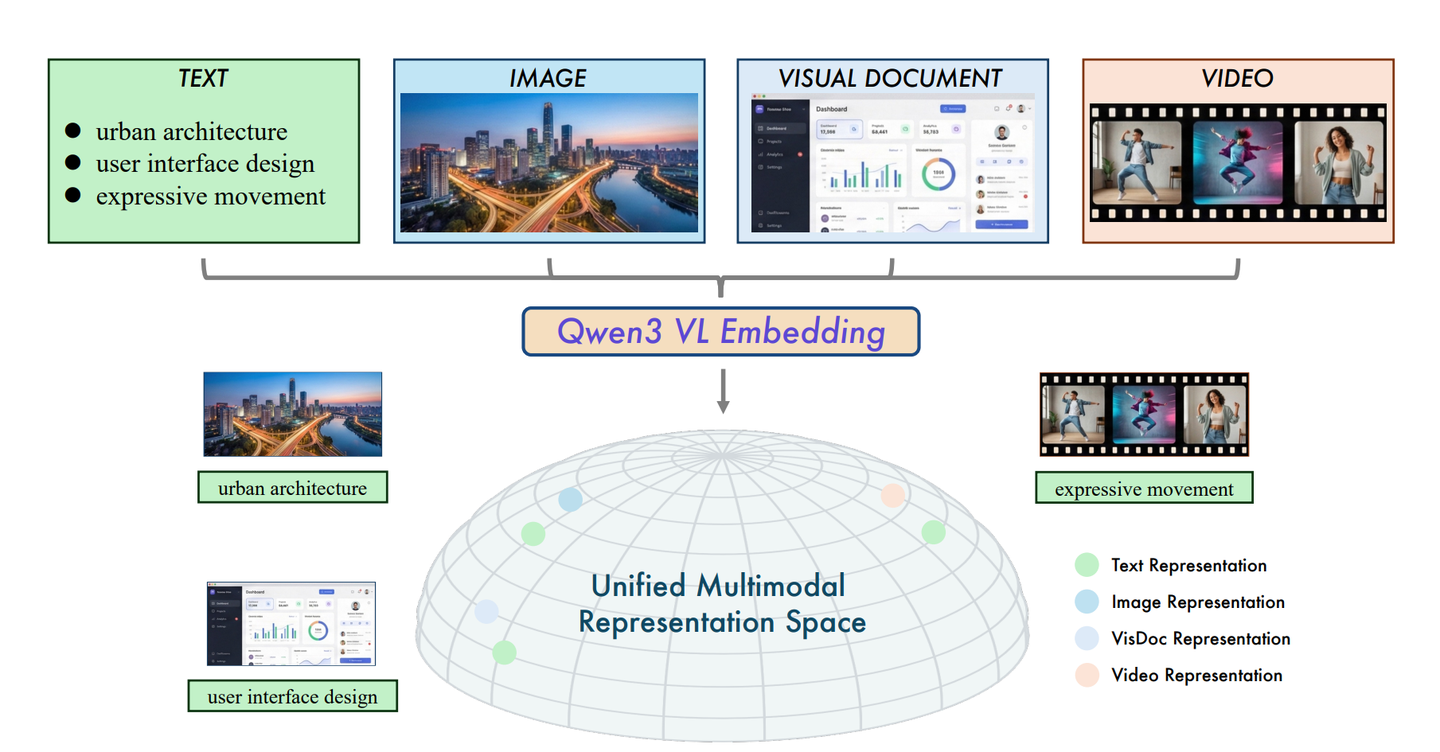This screenshot has width=1440, height=752.
Task: Pick the blue Image Representation legend dot
Action: (1086, 602)
